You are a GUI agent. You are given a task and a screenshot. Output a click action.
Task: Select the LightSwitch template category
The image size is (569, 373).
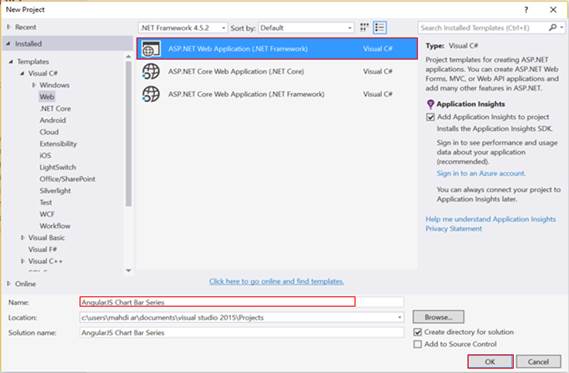pos(58,167)
